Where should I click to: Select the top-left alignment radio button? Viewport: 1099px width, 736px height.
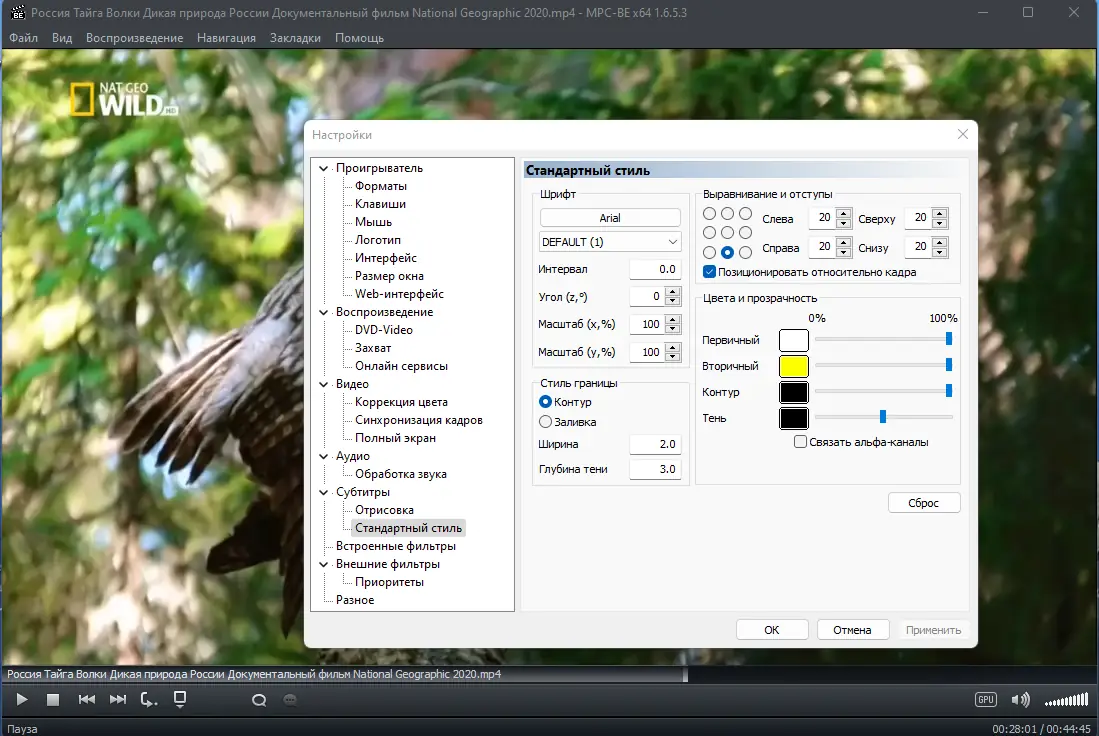click(x=709, y=214)
